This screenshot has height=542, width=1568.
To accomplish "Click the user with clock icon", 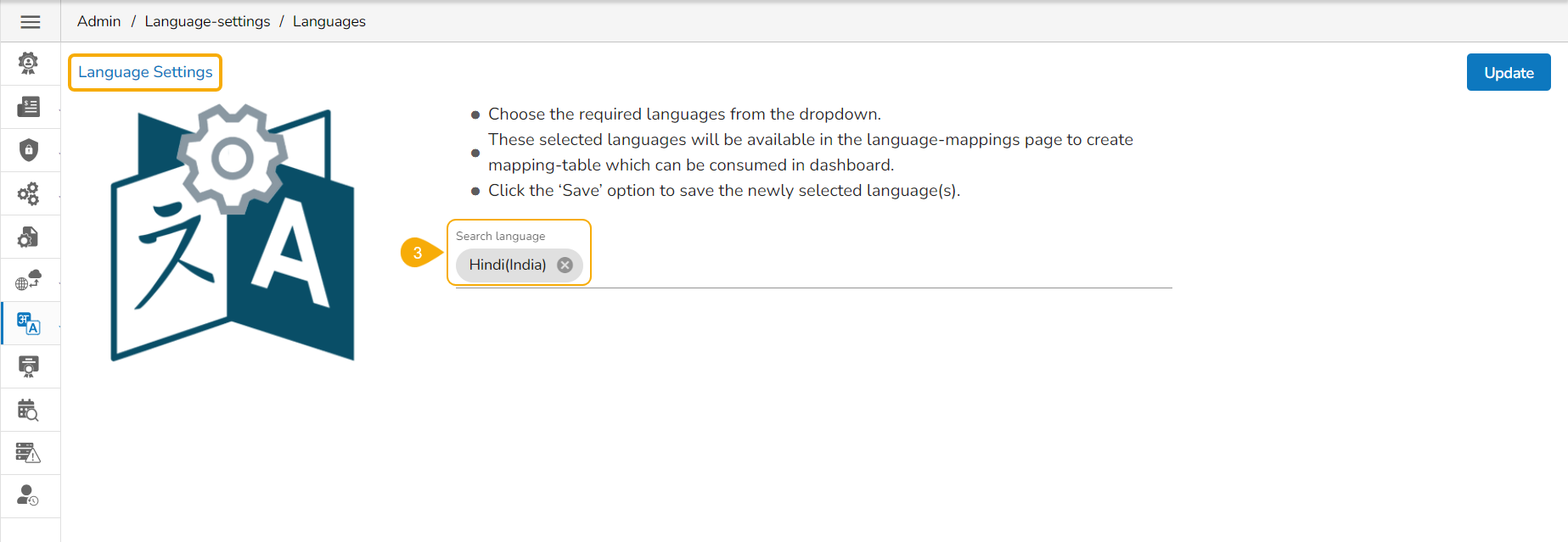I will point(29,495).
